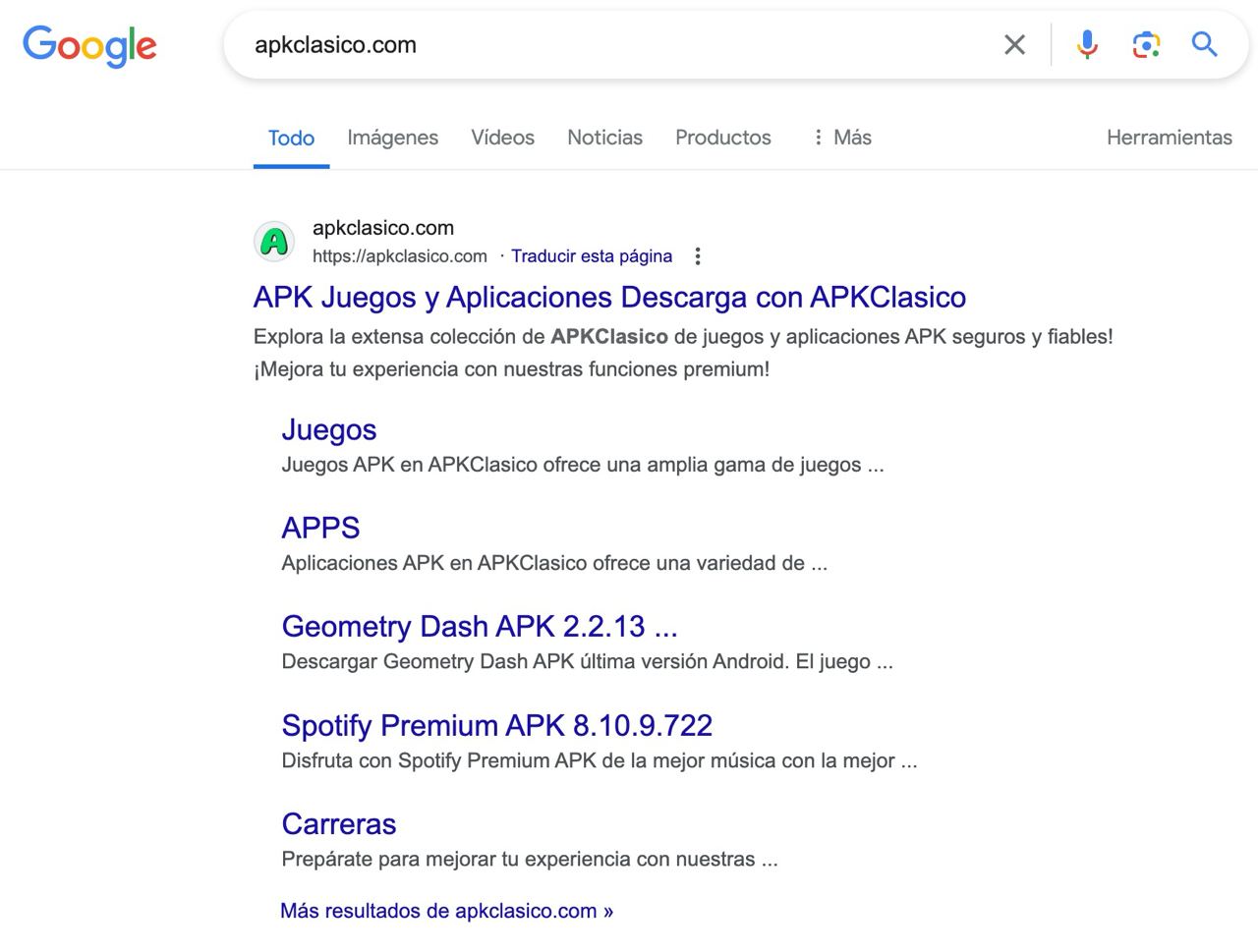This screenshot has height=952, width=1258.
Task: Open Herramientas search tools
Action: pyautogui.click(x=1170, y=138)
